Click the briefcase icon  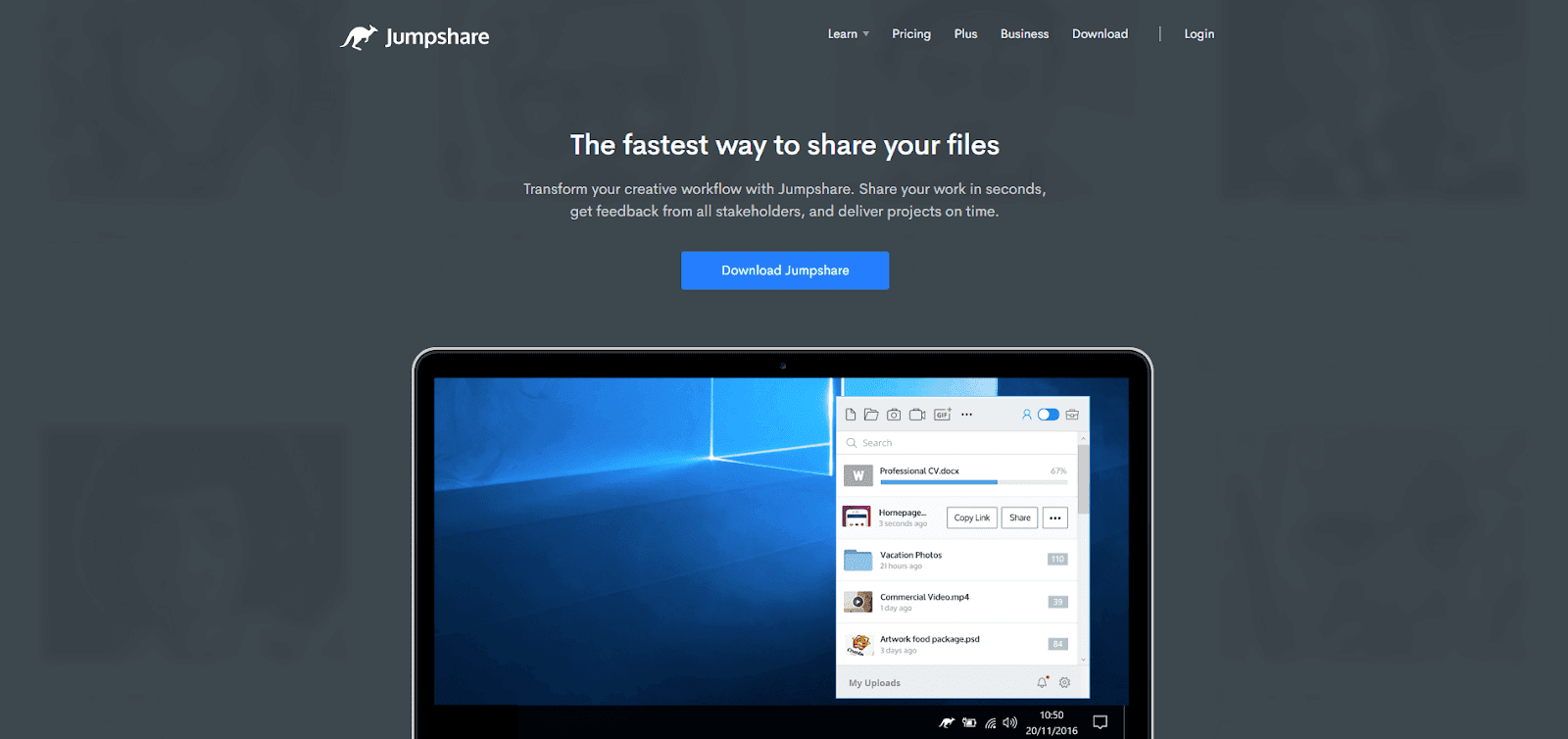click(1072, 415)
